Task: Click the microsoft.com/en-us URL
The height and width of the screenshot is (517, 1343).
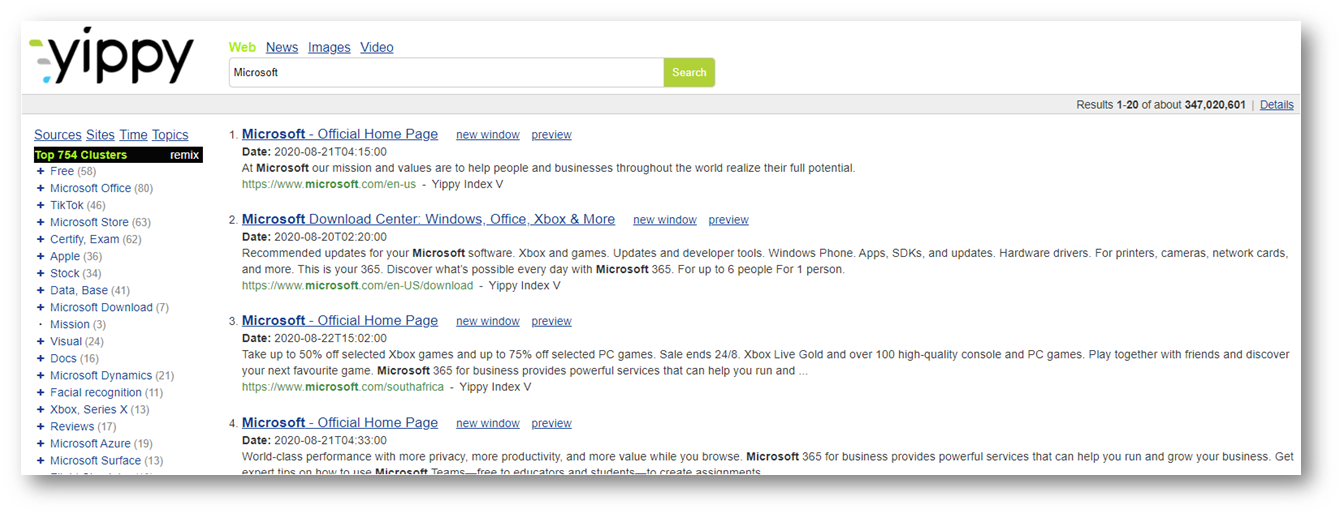Action: coord(329,184)
